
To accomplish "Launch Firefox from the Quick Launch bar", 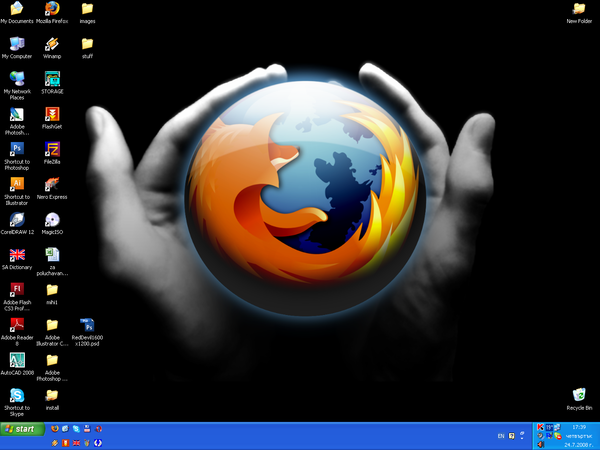I will 55,429.
